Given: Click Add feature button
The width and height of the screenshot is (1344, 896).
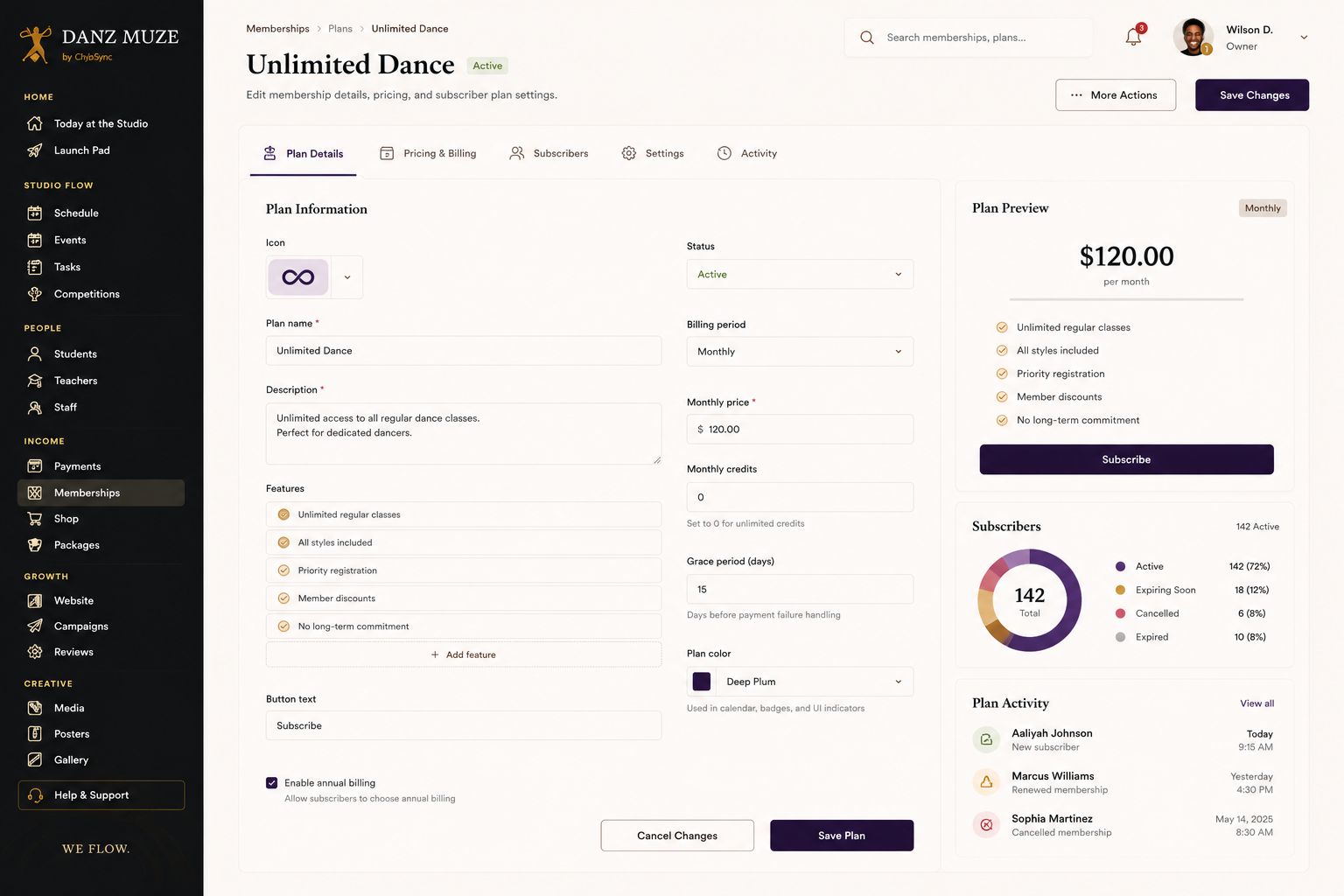Looking at the screenshot, I should (464, 654).
